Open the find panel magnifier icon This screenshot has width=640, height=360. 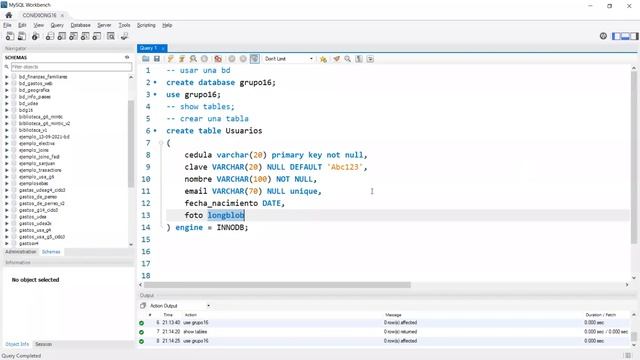click(x=348, y=59)
